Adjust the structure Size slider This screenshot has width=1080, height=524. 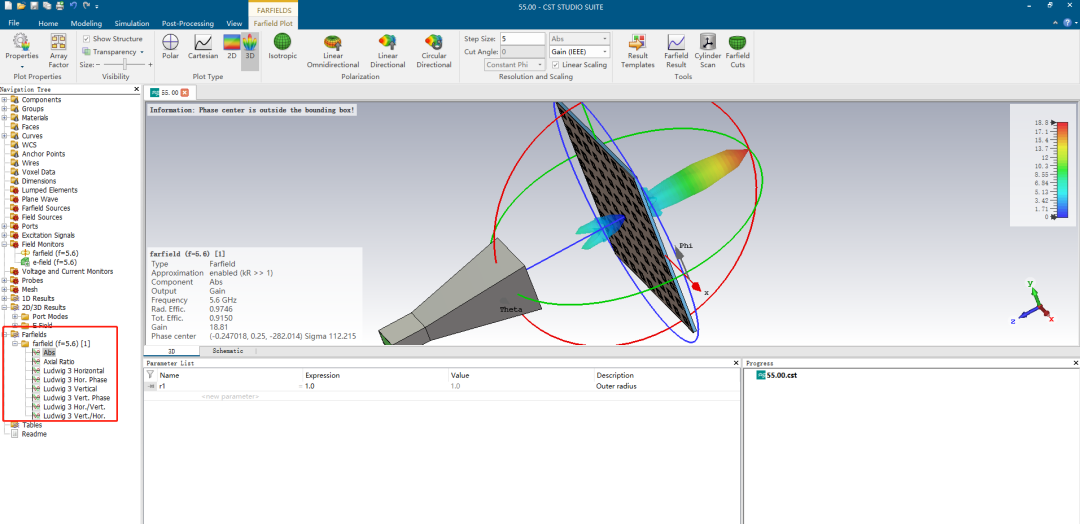coord(124,64)
